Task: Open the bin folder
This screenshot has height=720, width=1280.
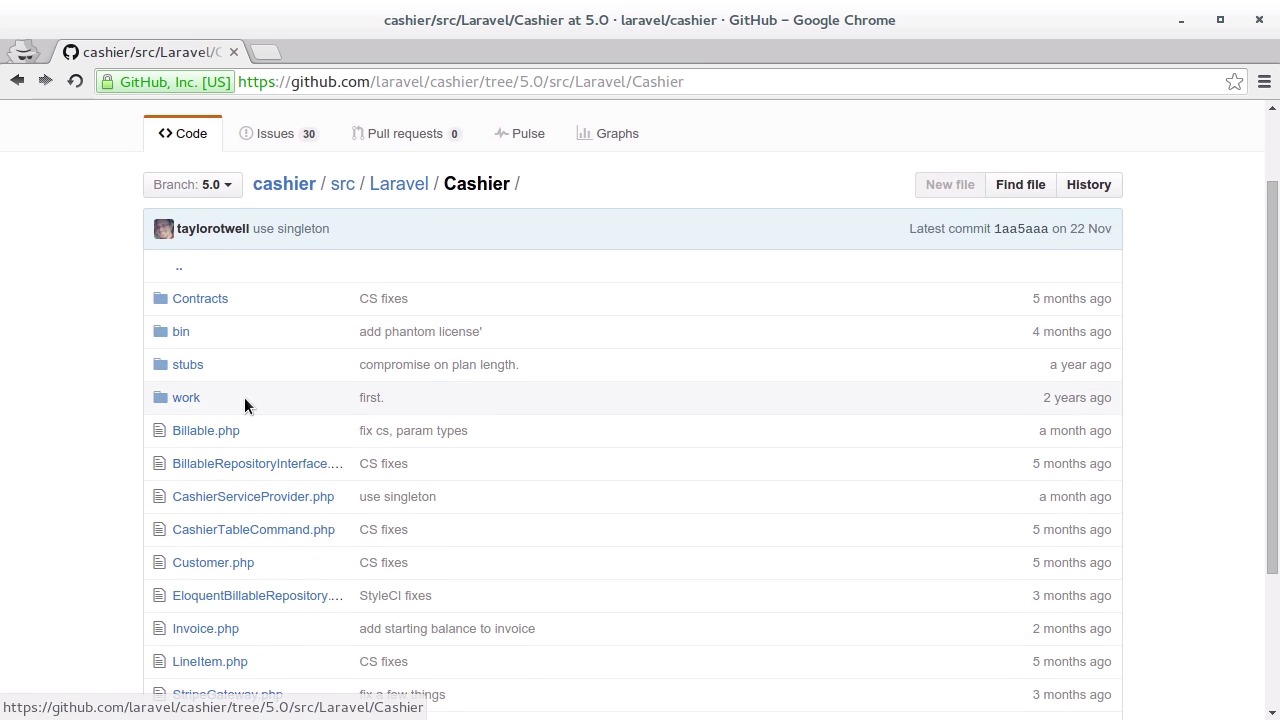Action: pyautogui.click(x=181, y=331)
